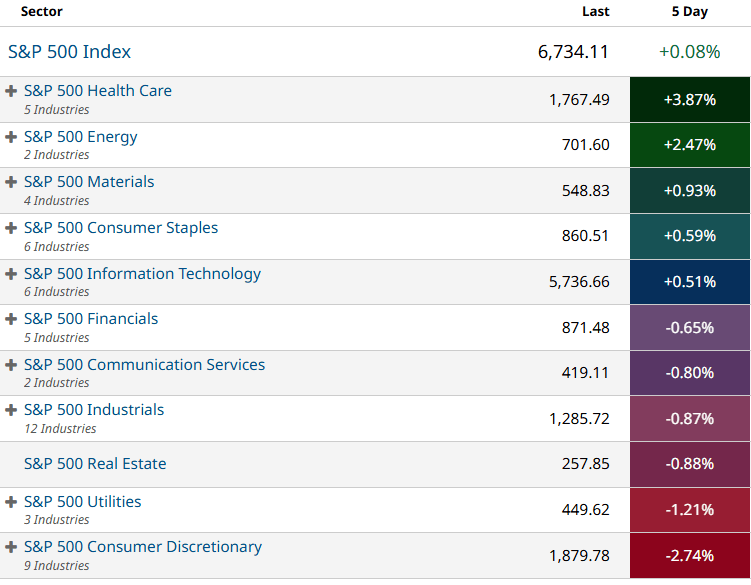Expand the S&P 500 Health Care row
The height and width of the screenshot is (585, 751).
(11, 91)
